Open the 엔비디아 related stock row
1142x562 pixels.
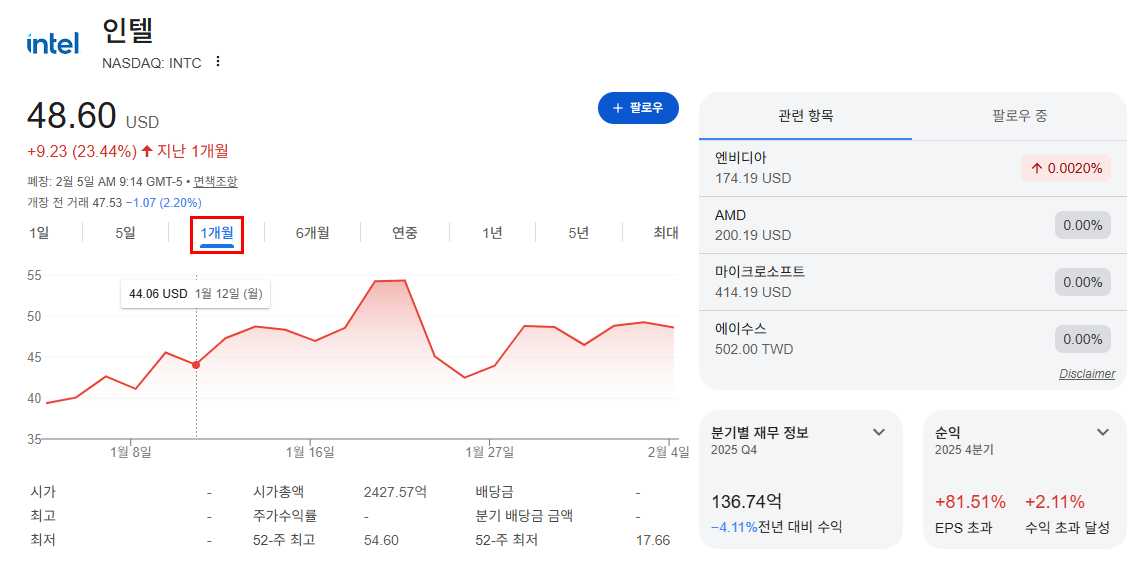pos(913,168)
